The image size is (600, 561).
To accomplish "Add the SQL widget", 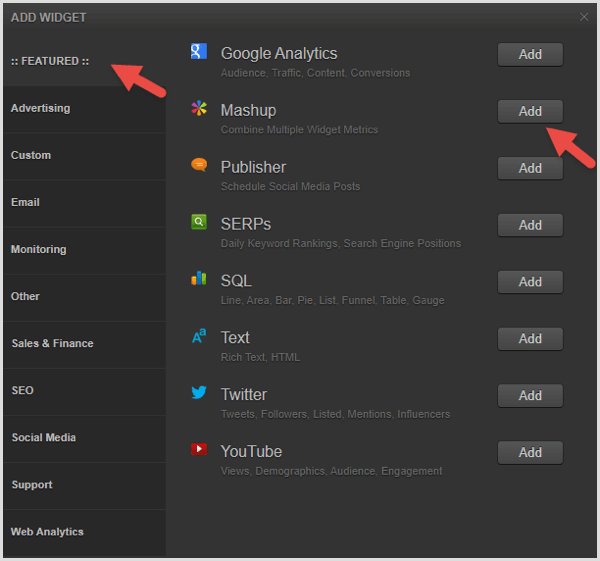I will click(530, 282).
